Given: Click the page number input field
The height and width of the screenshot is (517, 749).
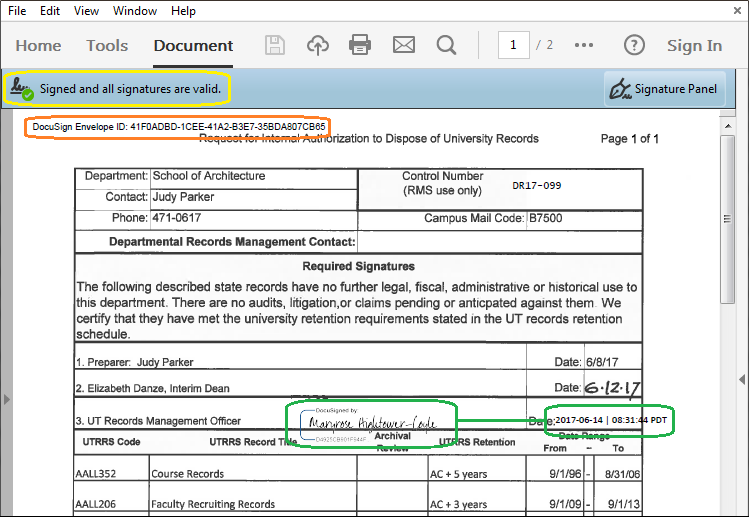Looking at the screenshot, I should 514,45.
